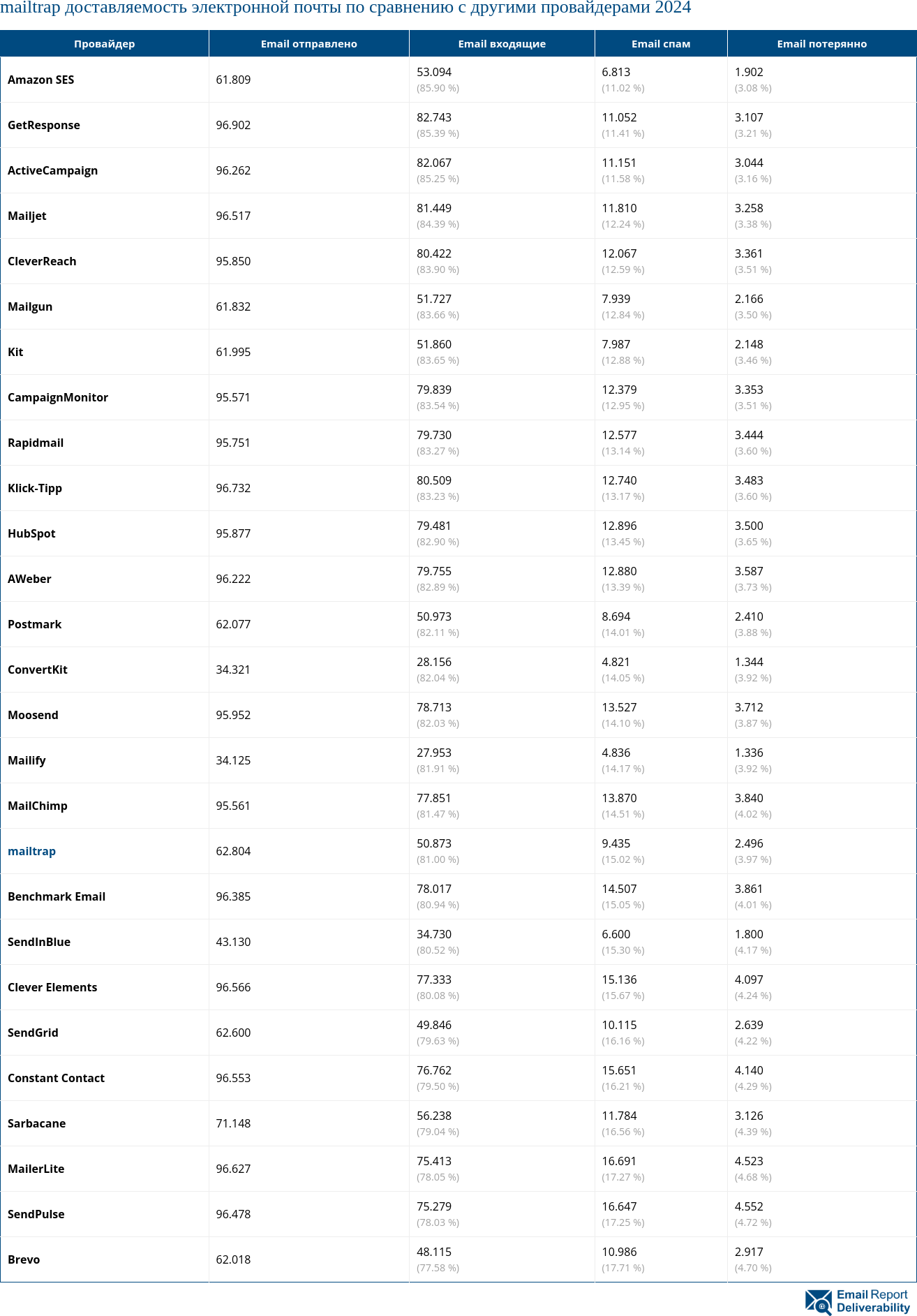Select the HubSpot provider cell
The image size is (917, 1316).
coord(31,533)
